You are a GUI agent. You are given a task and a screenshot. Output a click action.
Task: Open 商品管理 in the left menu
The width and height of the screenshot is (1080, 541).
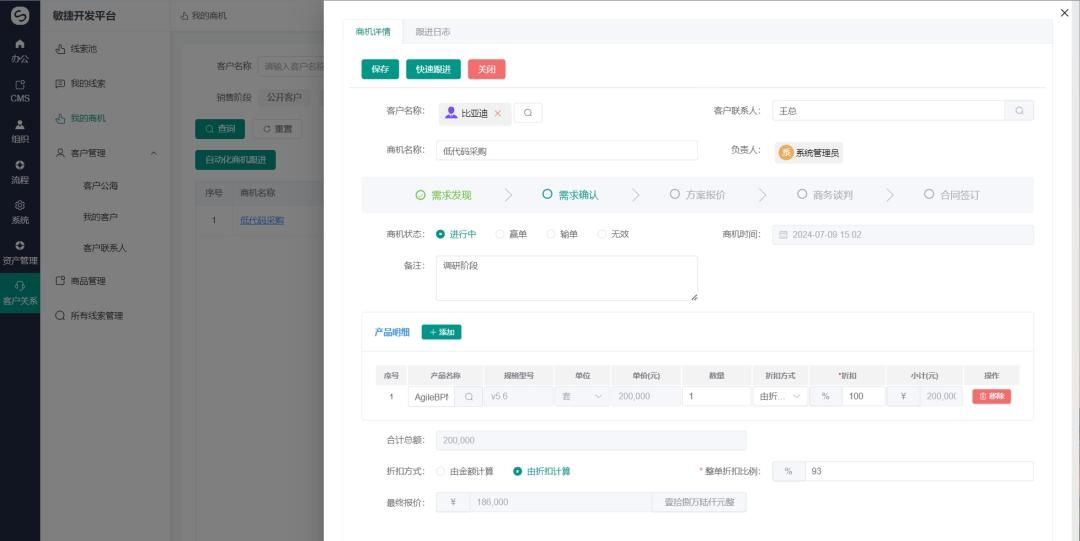(87, 281)
